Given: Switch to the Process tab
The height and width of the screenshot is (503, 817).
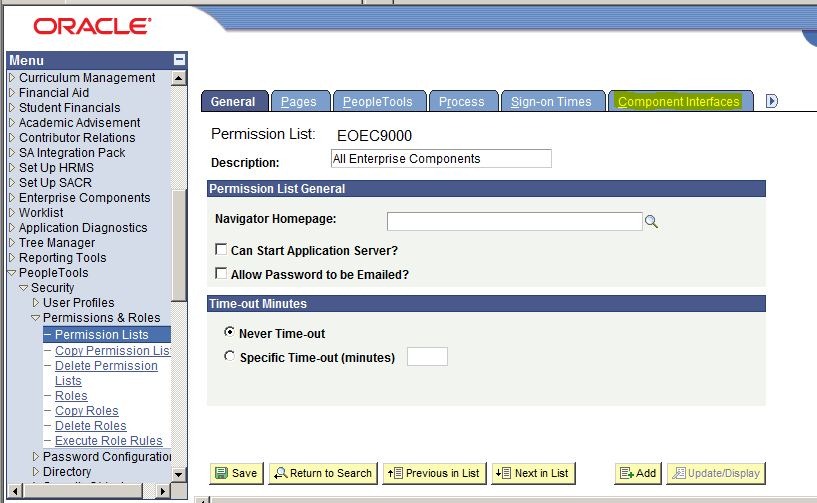Looking at the screenshot, I should pyautogui.click(x=463, y=101).
